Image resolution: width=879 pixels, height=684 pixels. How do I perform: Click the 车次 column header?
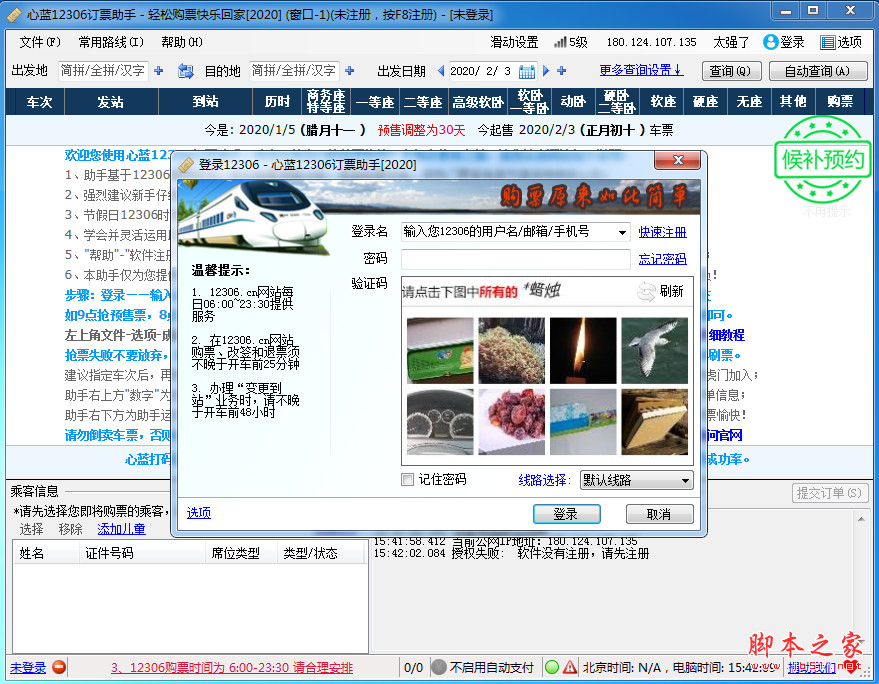[39, 101]
